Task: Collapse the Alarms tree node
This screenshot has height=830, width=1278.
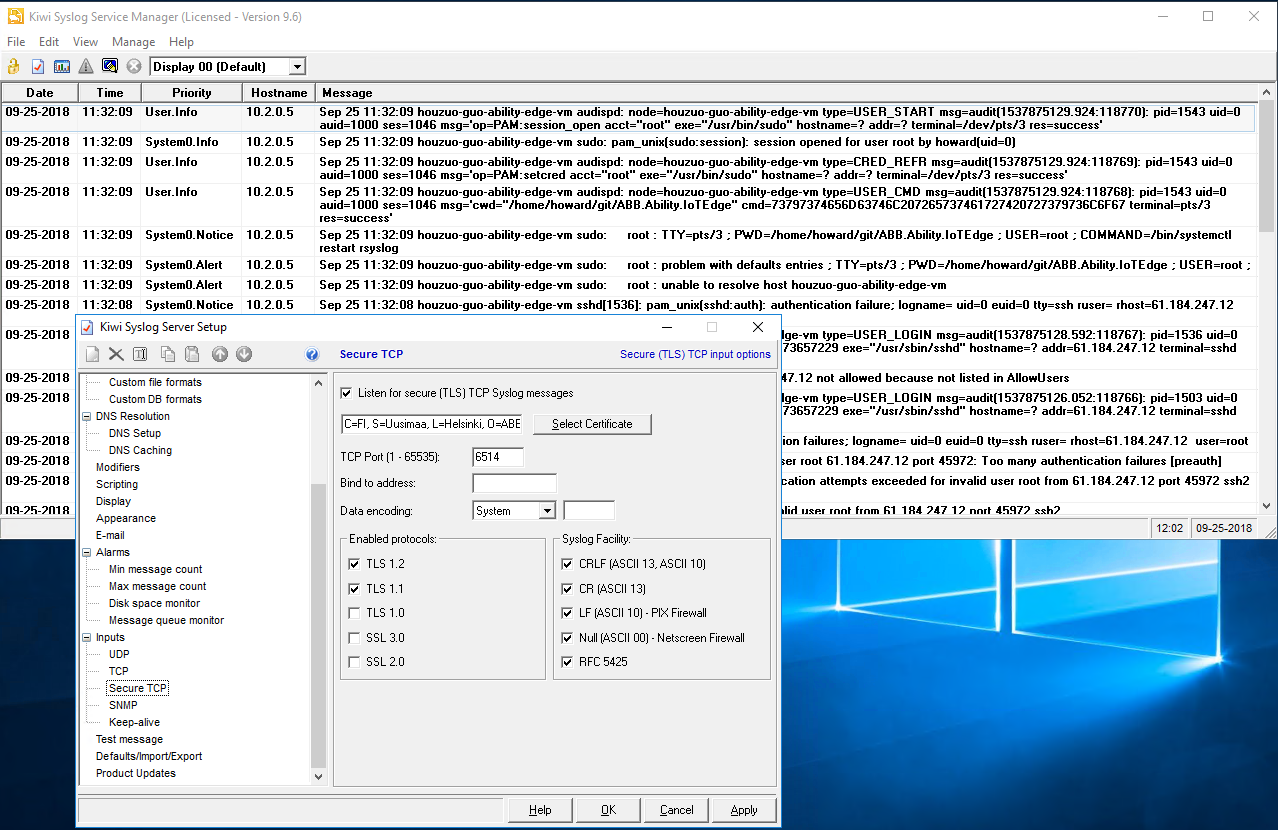Action: pos(86,552)
